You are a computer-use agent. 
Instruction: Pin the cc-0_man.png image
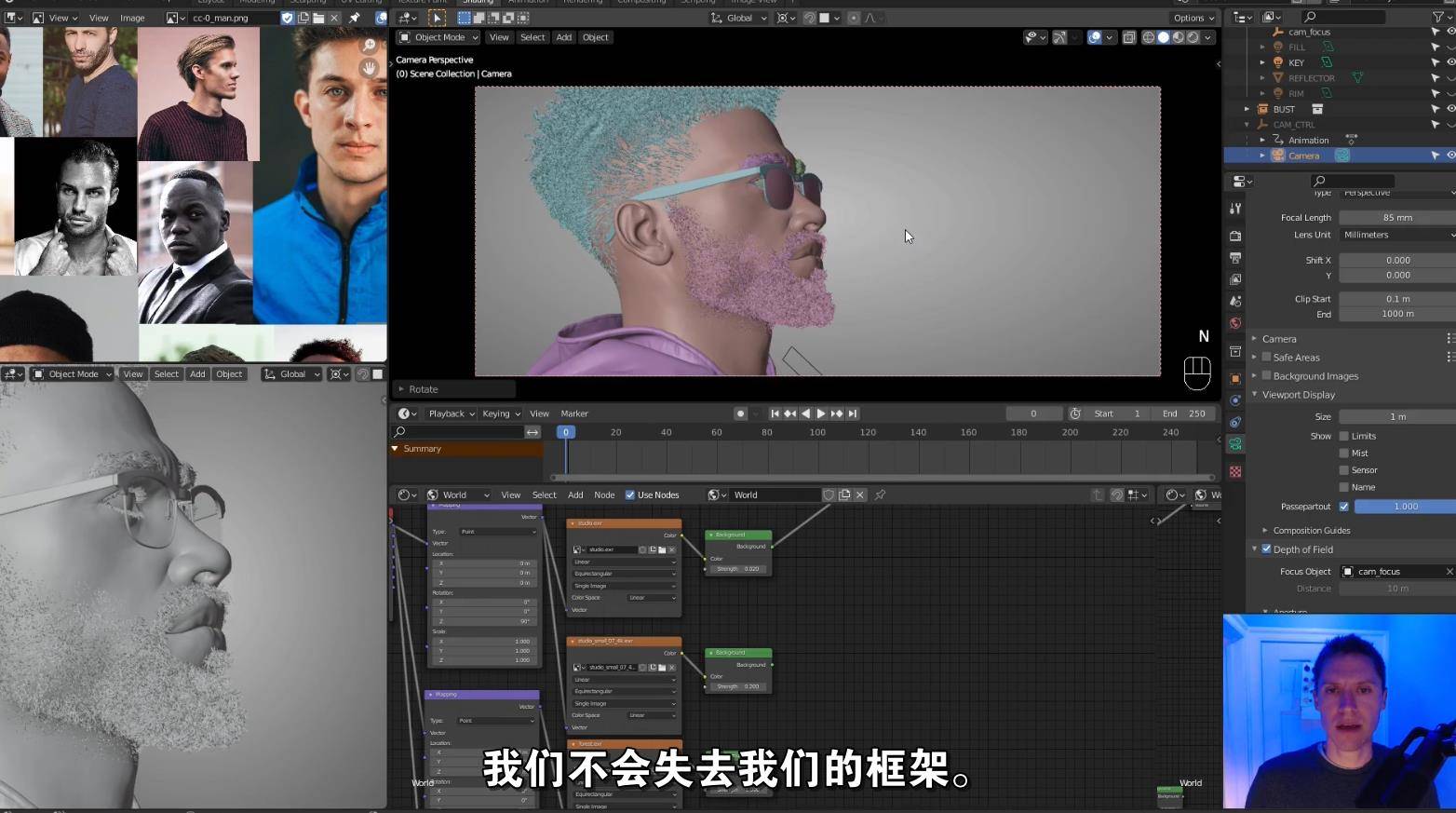click(355, 18)
